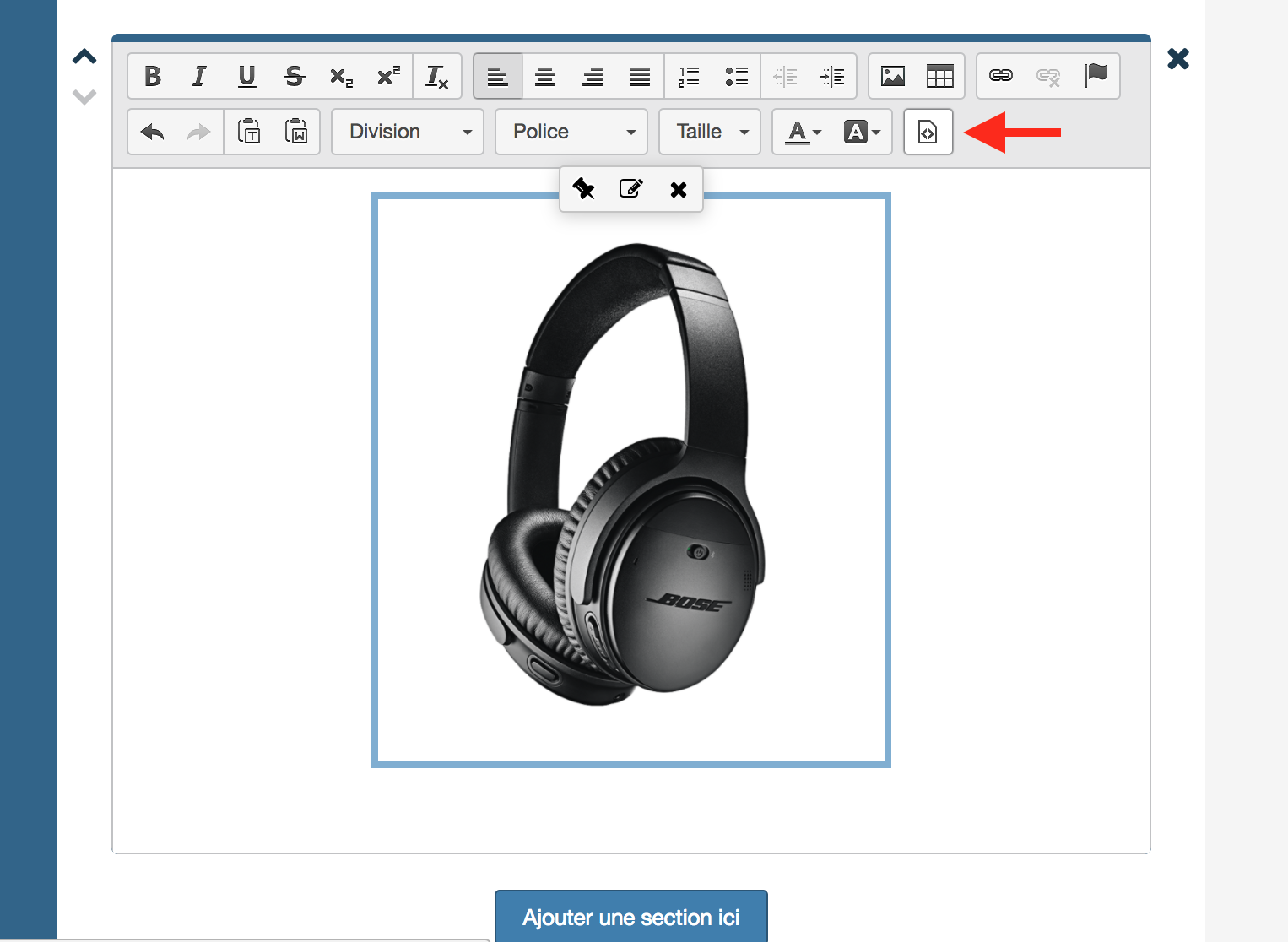Open background color picker
Viewport: 1288px width, 942px height.
pyautogui.click(x=862, y=132)
